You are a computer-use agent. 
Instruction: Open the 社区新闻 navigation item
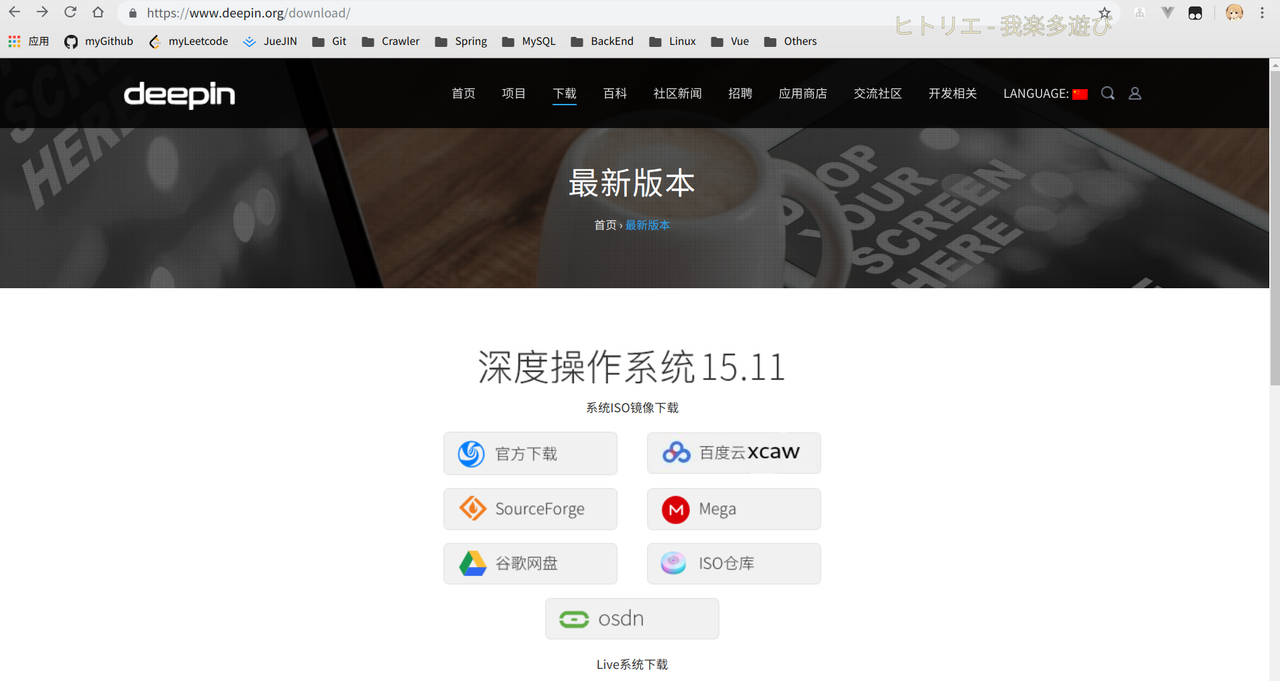tap(678, 93)
